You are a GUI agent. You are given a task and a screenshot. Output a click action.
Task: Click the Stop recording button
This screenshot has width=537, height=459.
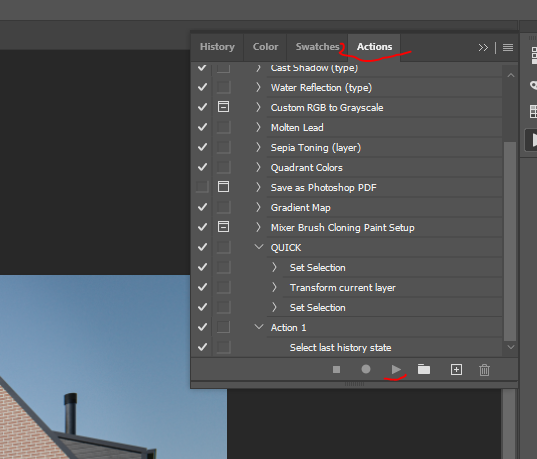336,369
